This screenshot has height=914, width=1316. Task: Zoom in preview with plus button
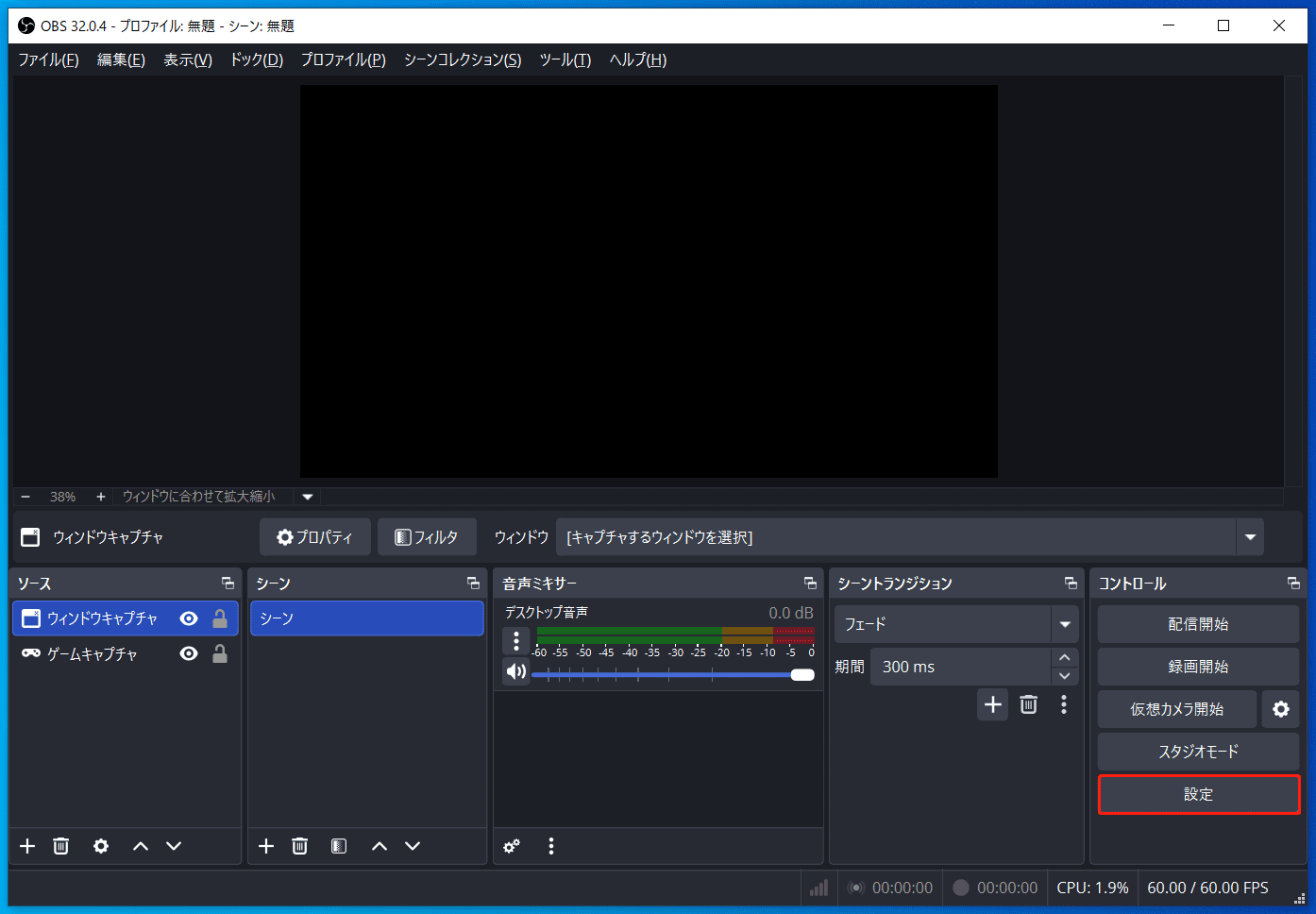(x=101, y=497)
